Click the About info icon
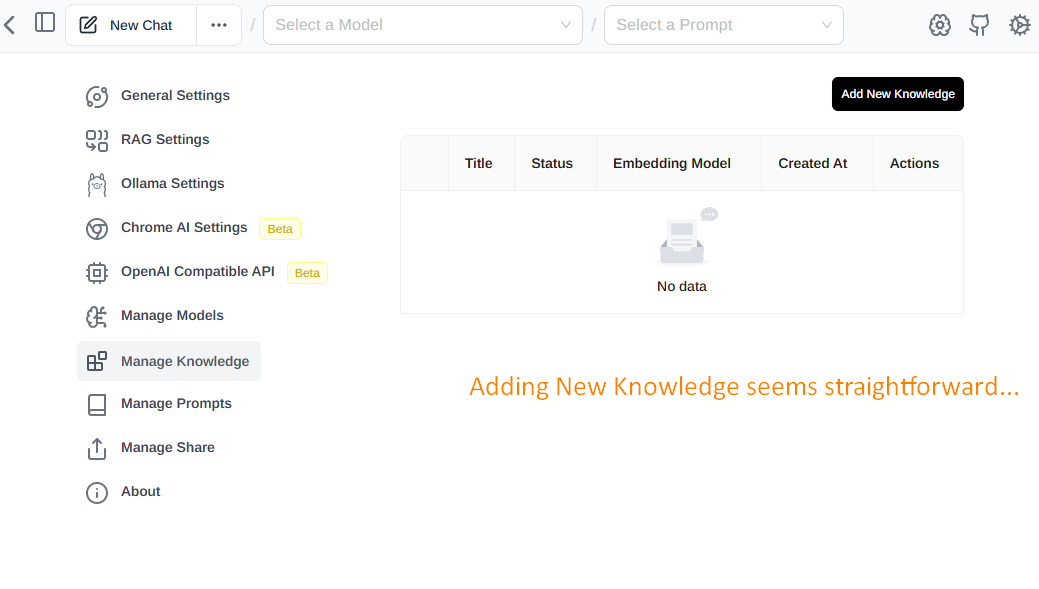The image size is (1039, 589). 96,492
